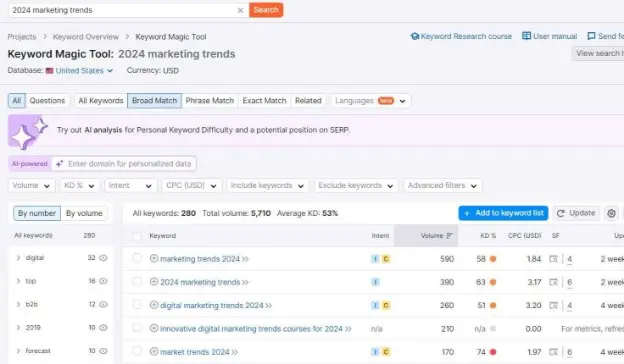
Task: Check the marketing trends 2024 row checkbox
Action: coord(137,258)
